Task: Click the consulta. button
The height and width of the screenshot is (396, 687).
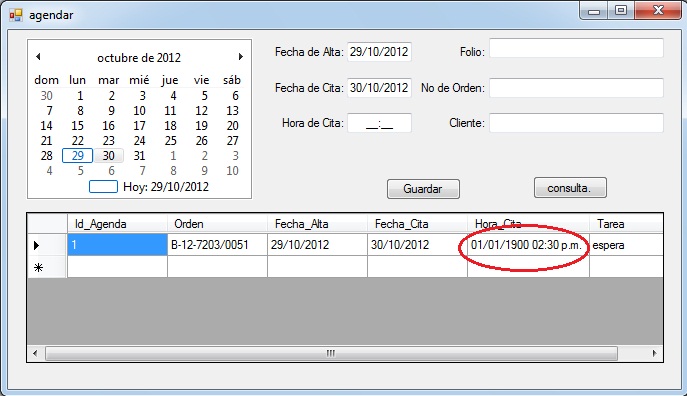Action: click(x=570, y=188)
